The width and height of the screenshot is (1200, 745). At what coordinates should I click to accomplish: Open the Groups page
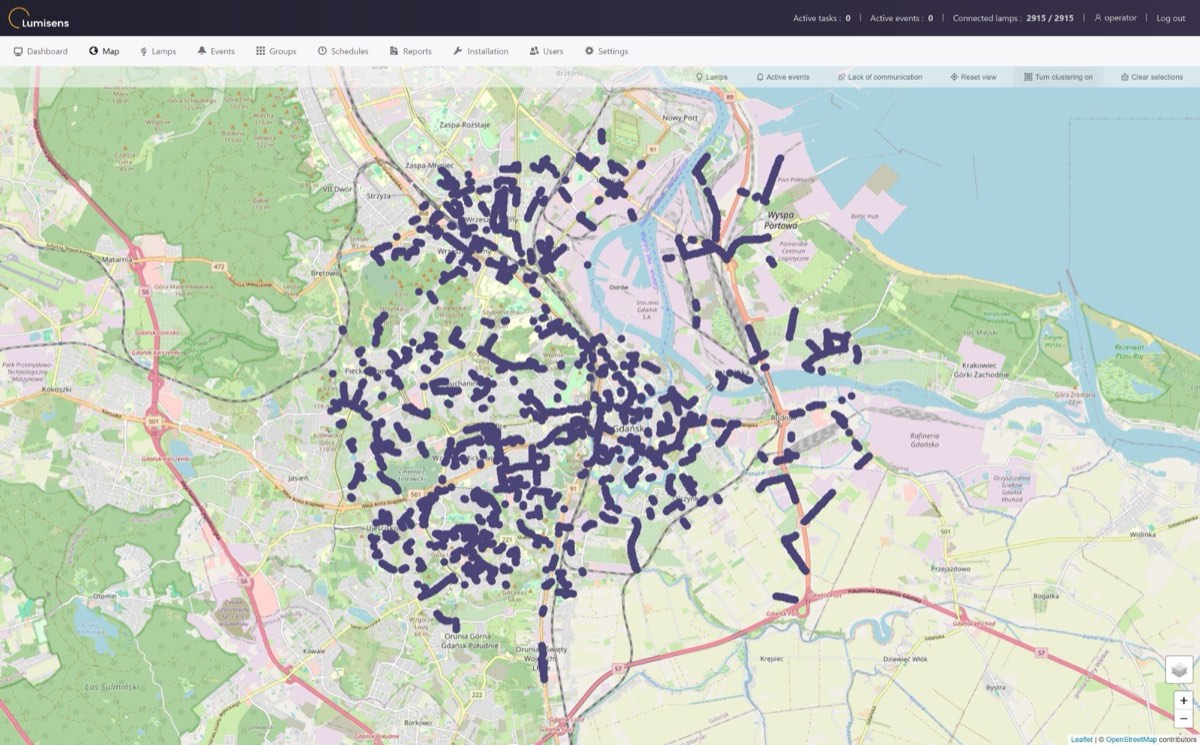276,51
